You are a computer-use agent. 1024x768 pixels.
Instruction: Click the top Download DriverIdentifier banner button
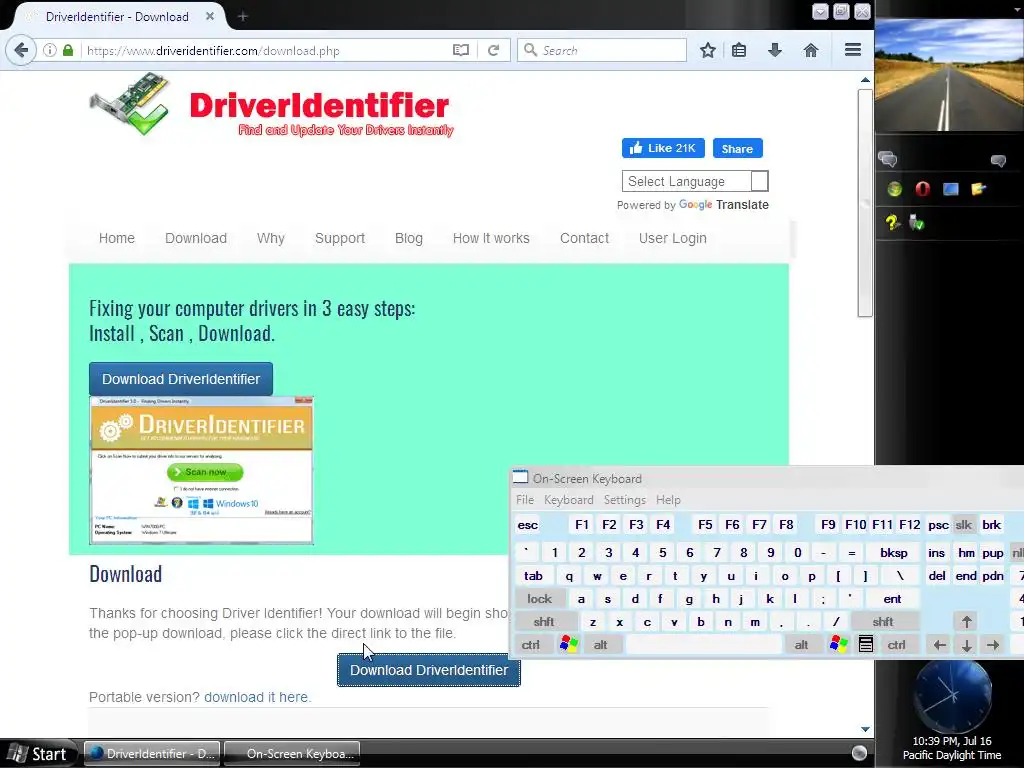[x=181, y=379]
